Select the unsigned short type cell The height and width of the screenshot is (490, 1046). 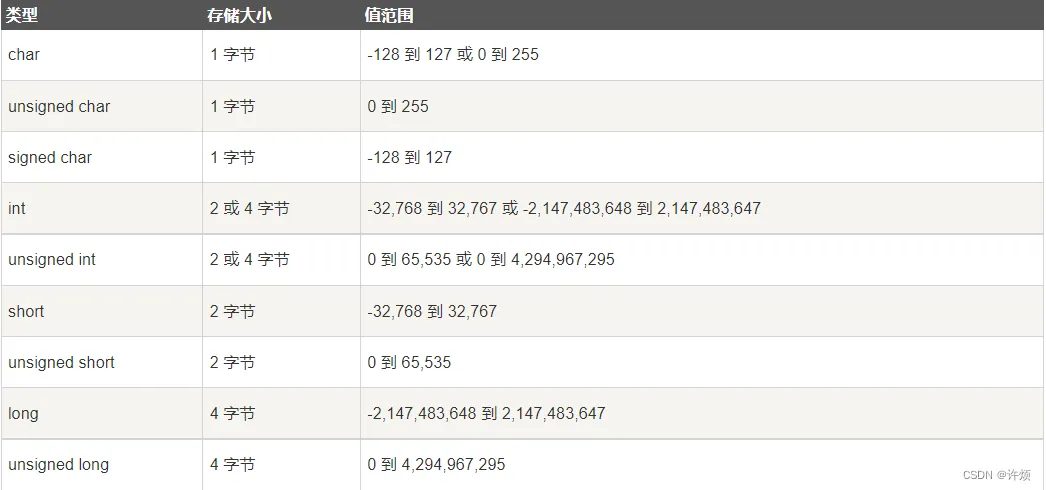[61, 362]
